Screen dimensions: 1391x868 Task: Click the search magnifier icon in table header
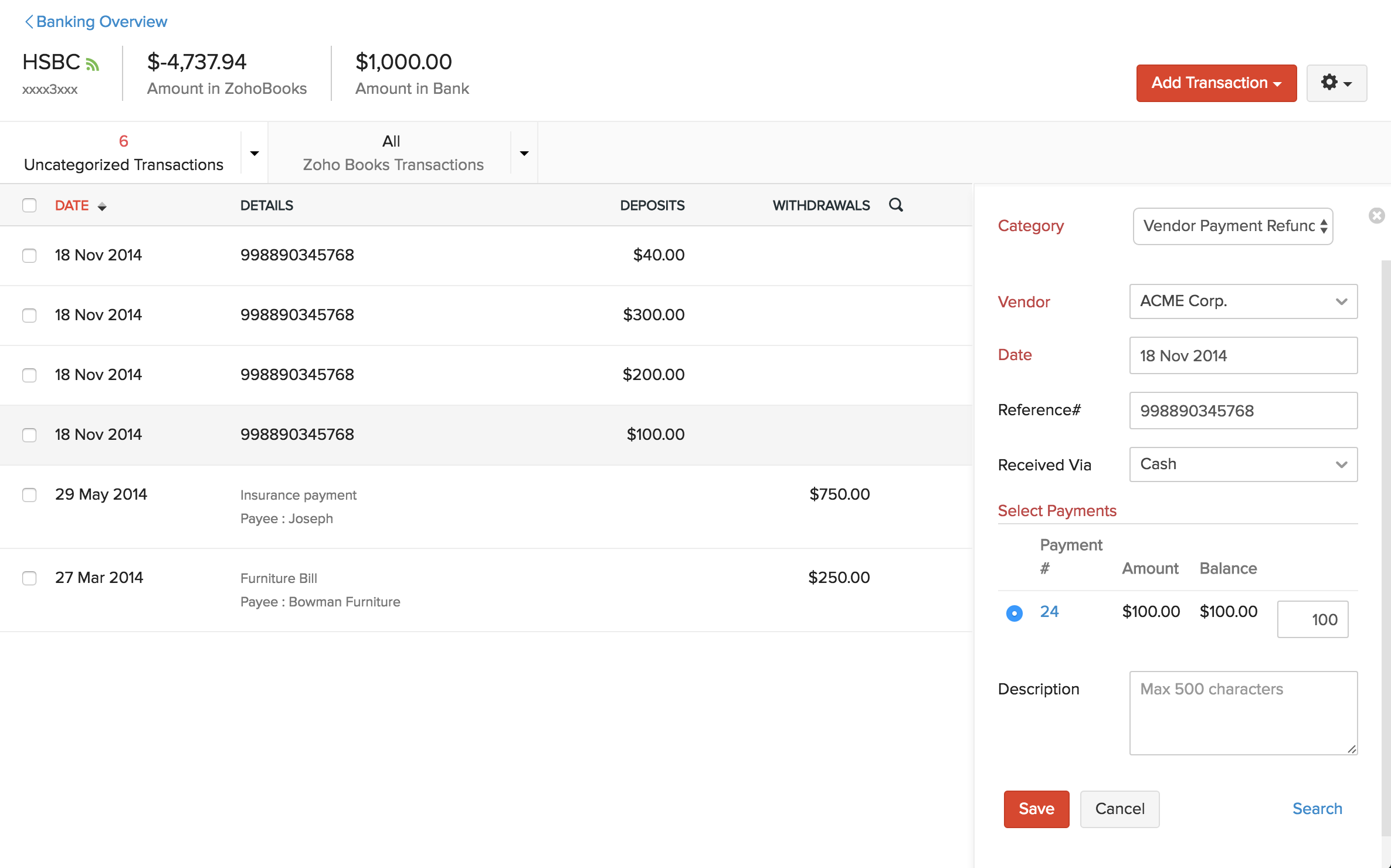tap(895, 205)
